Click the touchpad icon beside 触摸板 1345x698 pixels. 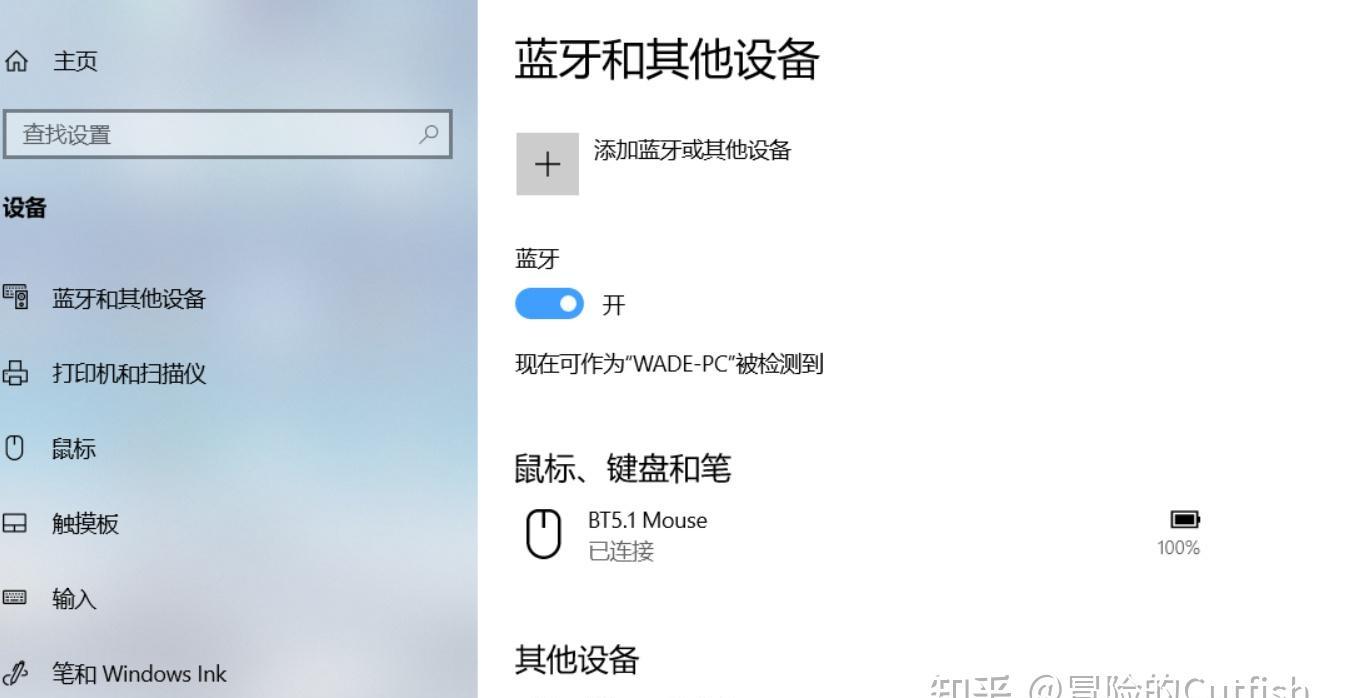coord(16,523)
